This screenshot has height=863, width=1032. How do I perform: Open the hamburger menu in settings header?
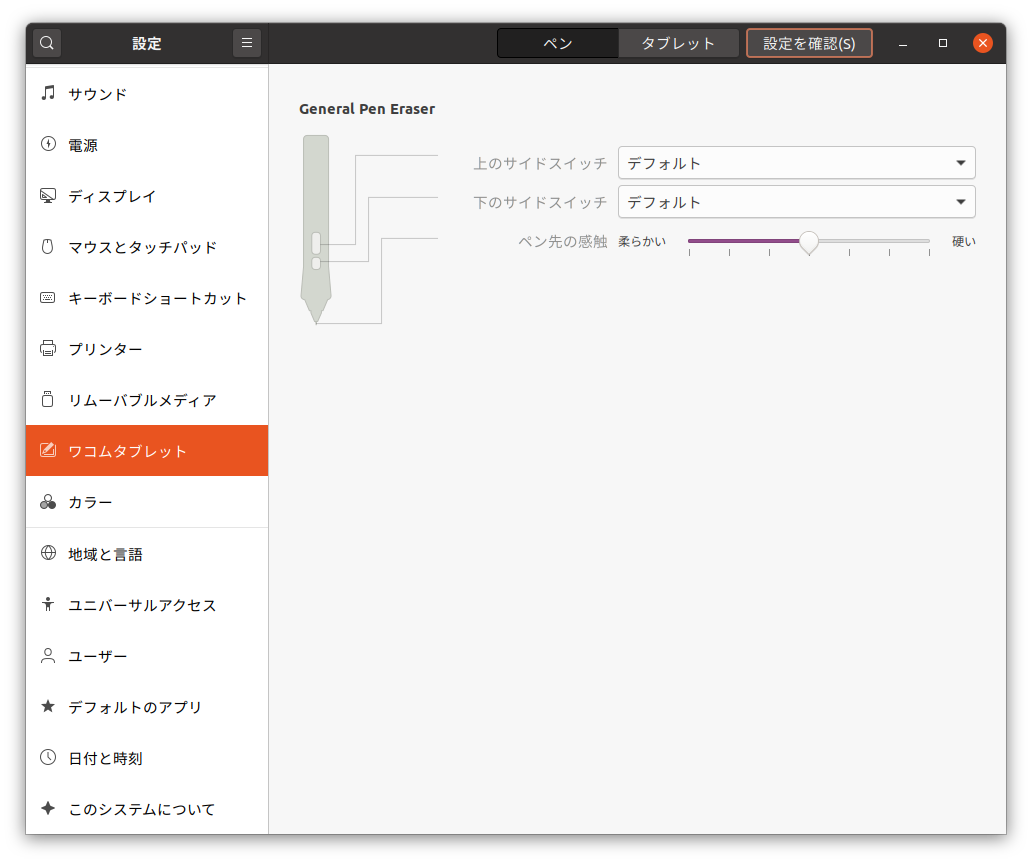click(247, 43)
